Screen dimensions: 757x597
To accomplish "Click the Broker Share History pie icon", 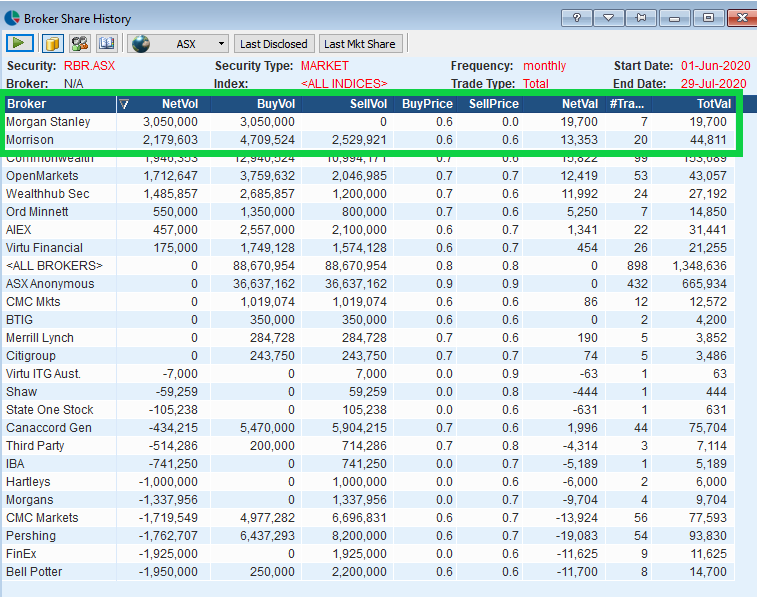I will point(12,18).
